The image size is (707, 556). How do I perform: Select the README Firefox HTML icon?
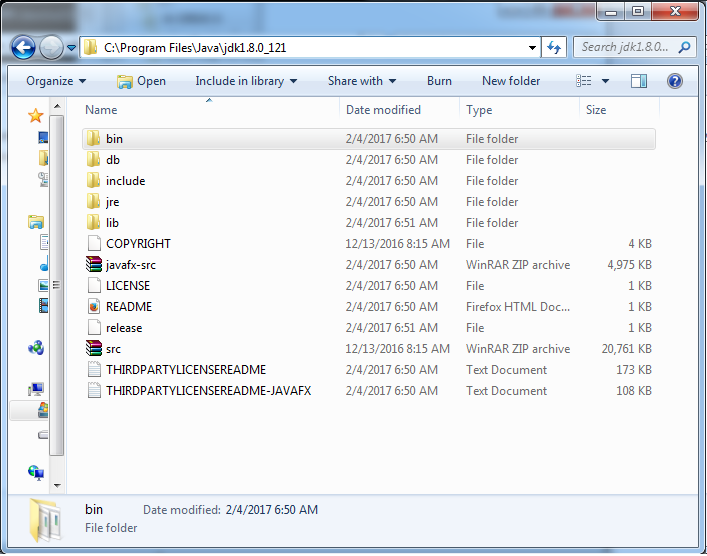coord(94,307)
